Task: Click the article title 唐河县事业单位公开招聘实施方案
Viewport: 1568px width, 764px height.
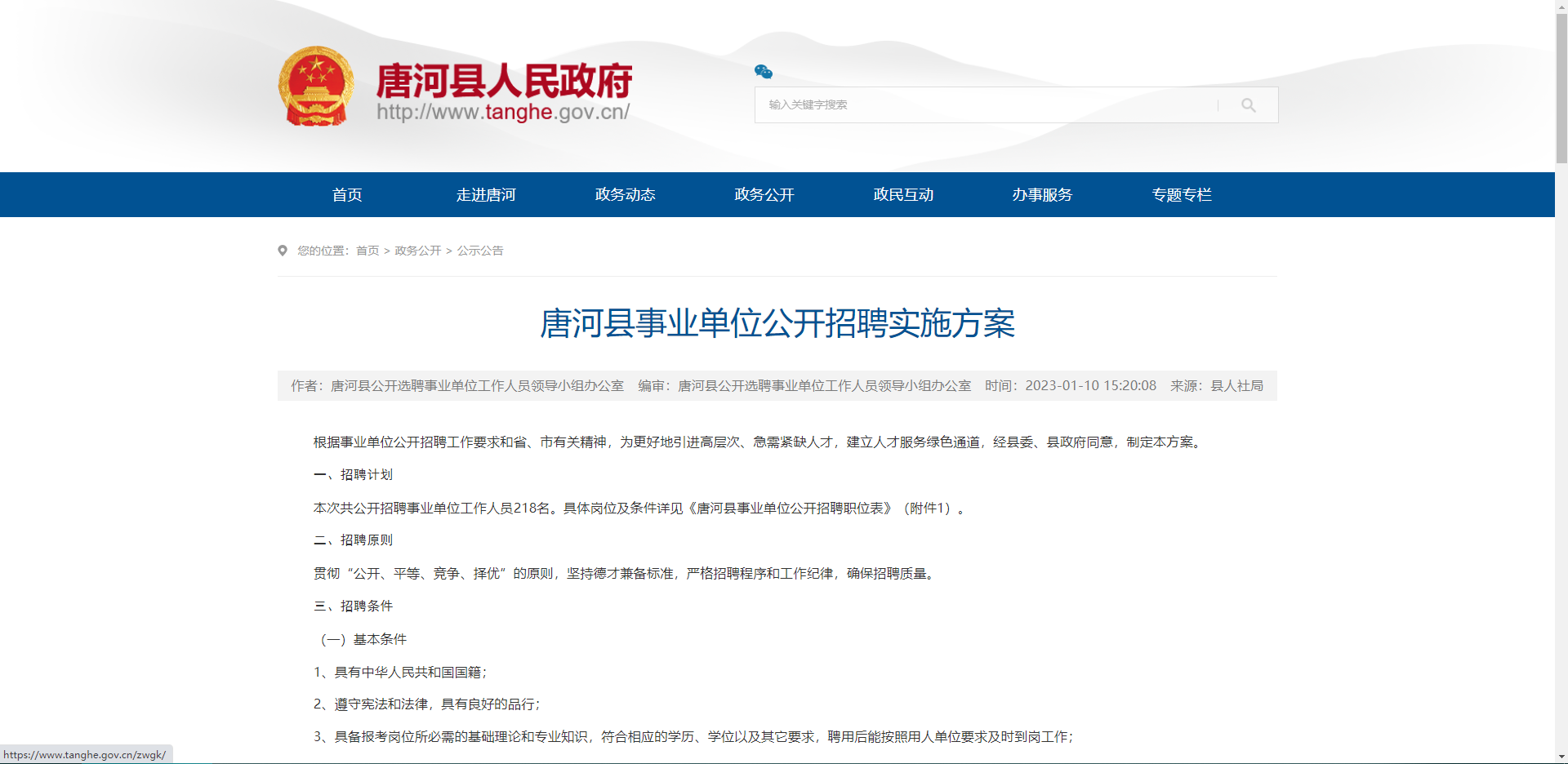Action: (x=777, y=323)
